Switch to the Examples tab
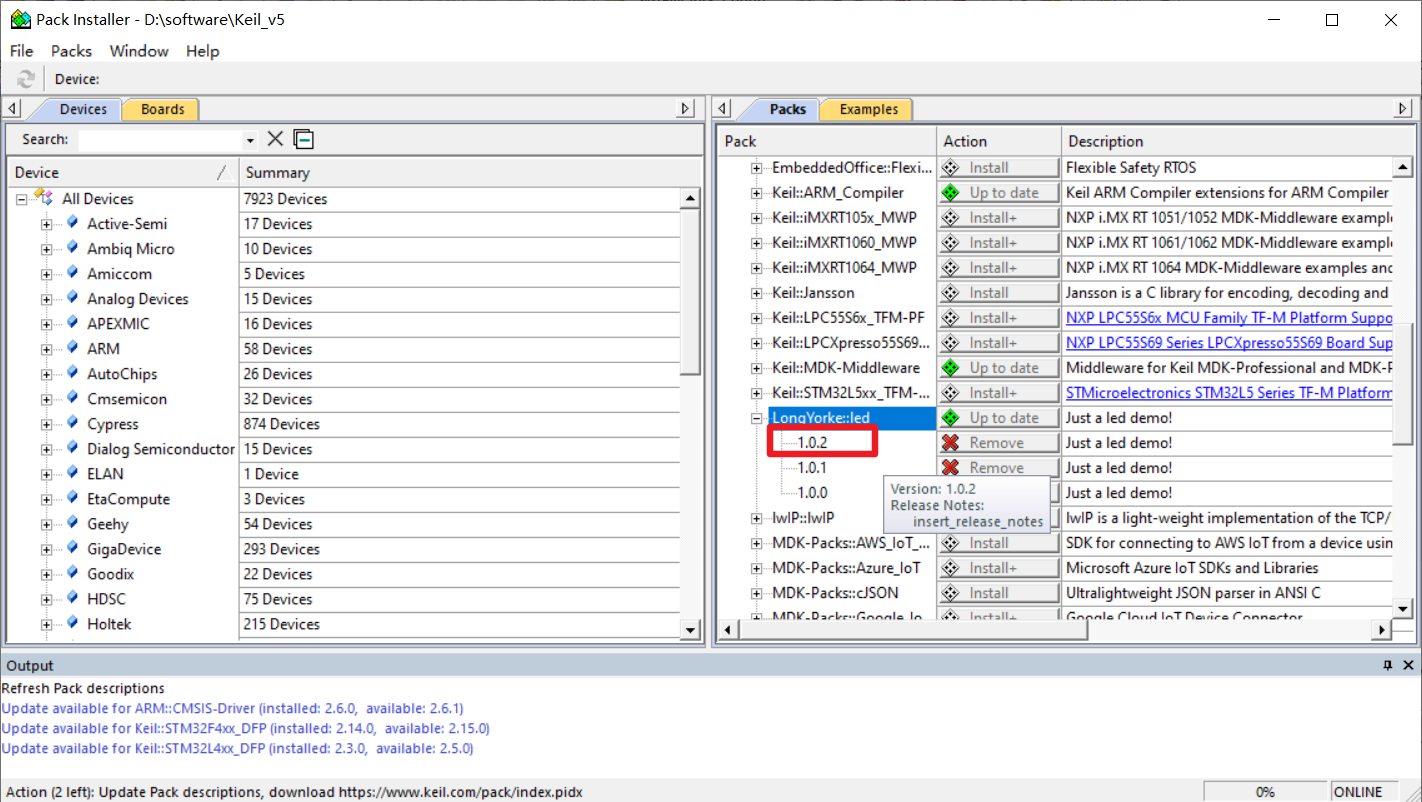Viewport: 1422px width, 802px height. point(868,109)
